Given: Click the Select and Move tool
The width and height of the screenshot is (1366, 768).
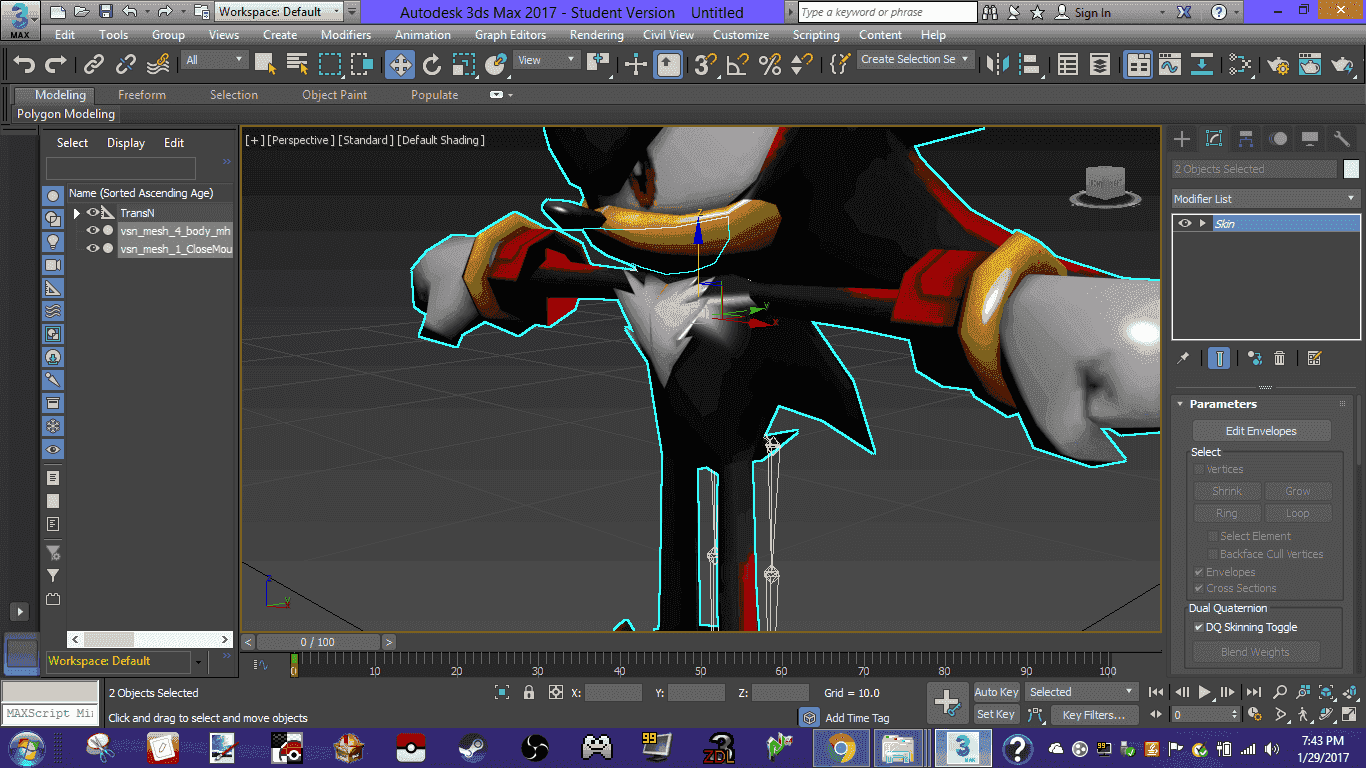Looking at the screenshot, I should [x=400, y=65].
